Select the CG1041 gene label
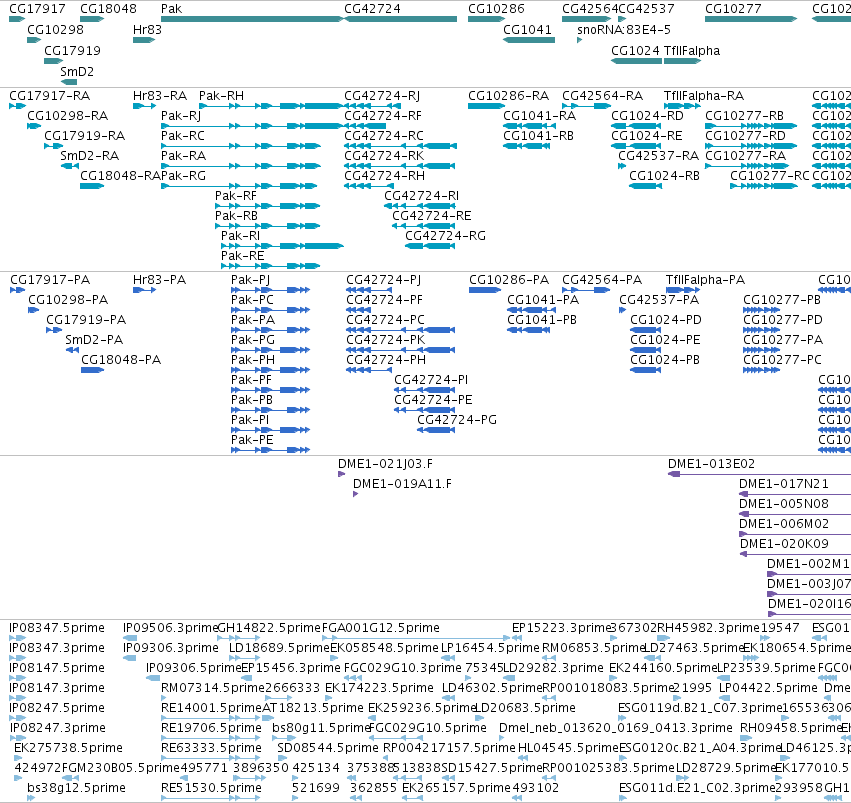Image resolution: width=851 pixels, height=803 pixels. (x=527, y=29)
